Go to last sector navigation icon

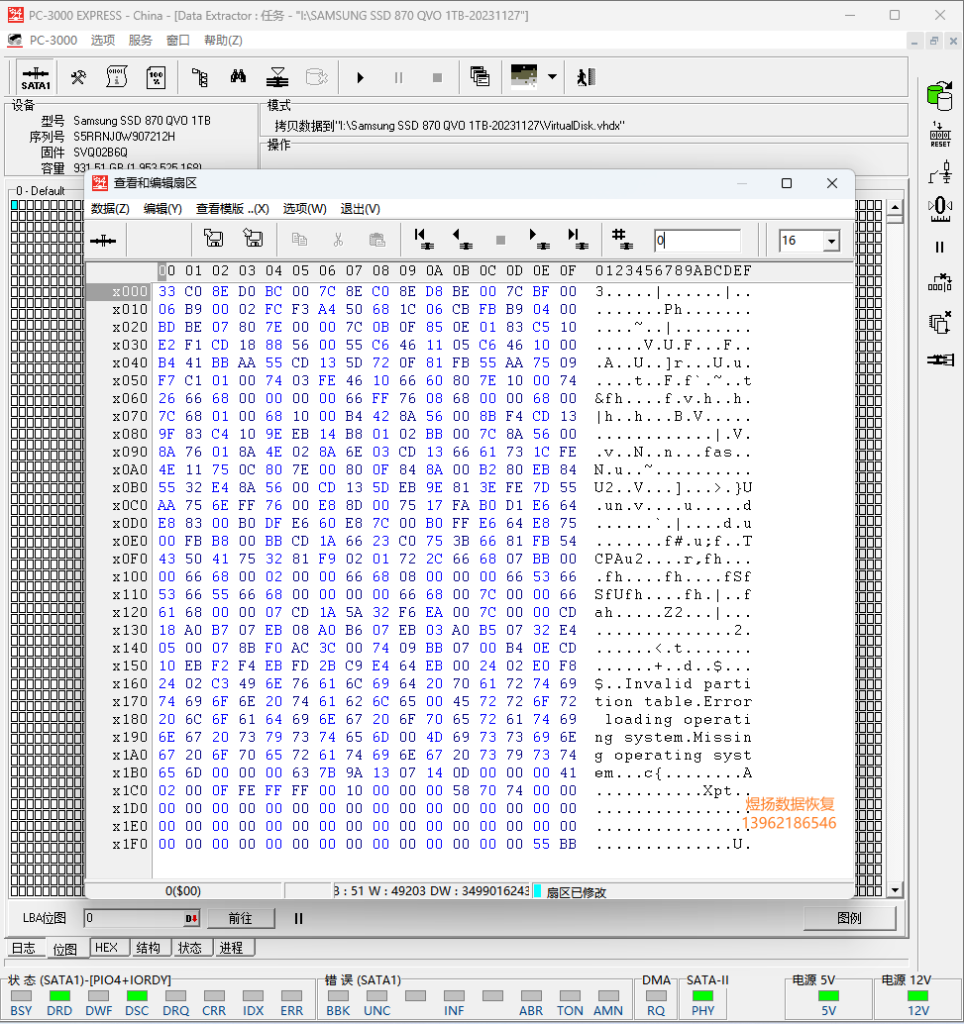pos(577,239)
